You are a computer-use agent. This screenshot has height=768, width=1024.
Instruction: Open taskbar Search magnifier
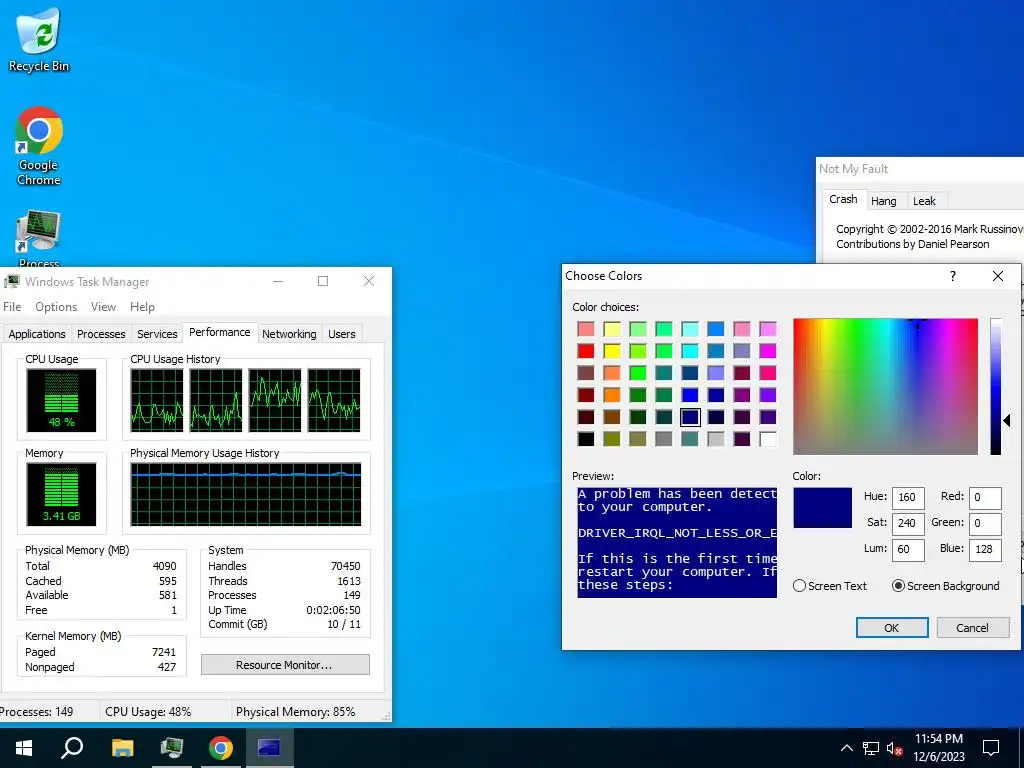pos(72,748)
